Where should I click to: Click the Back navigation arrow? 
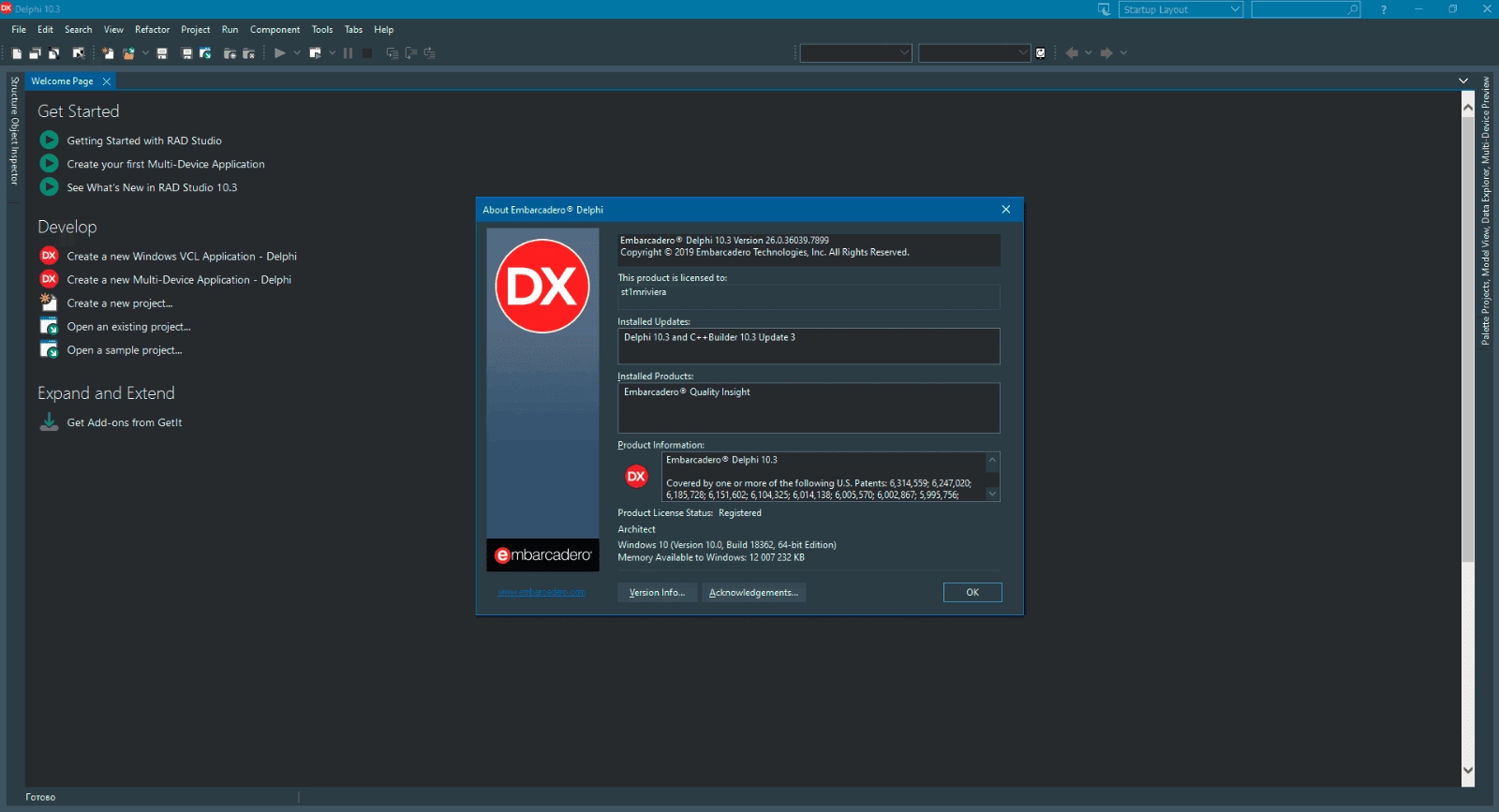(x=1072, y=53)
